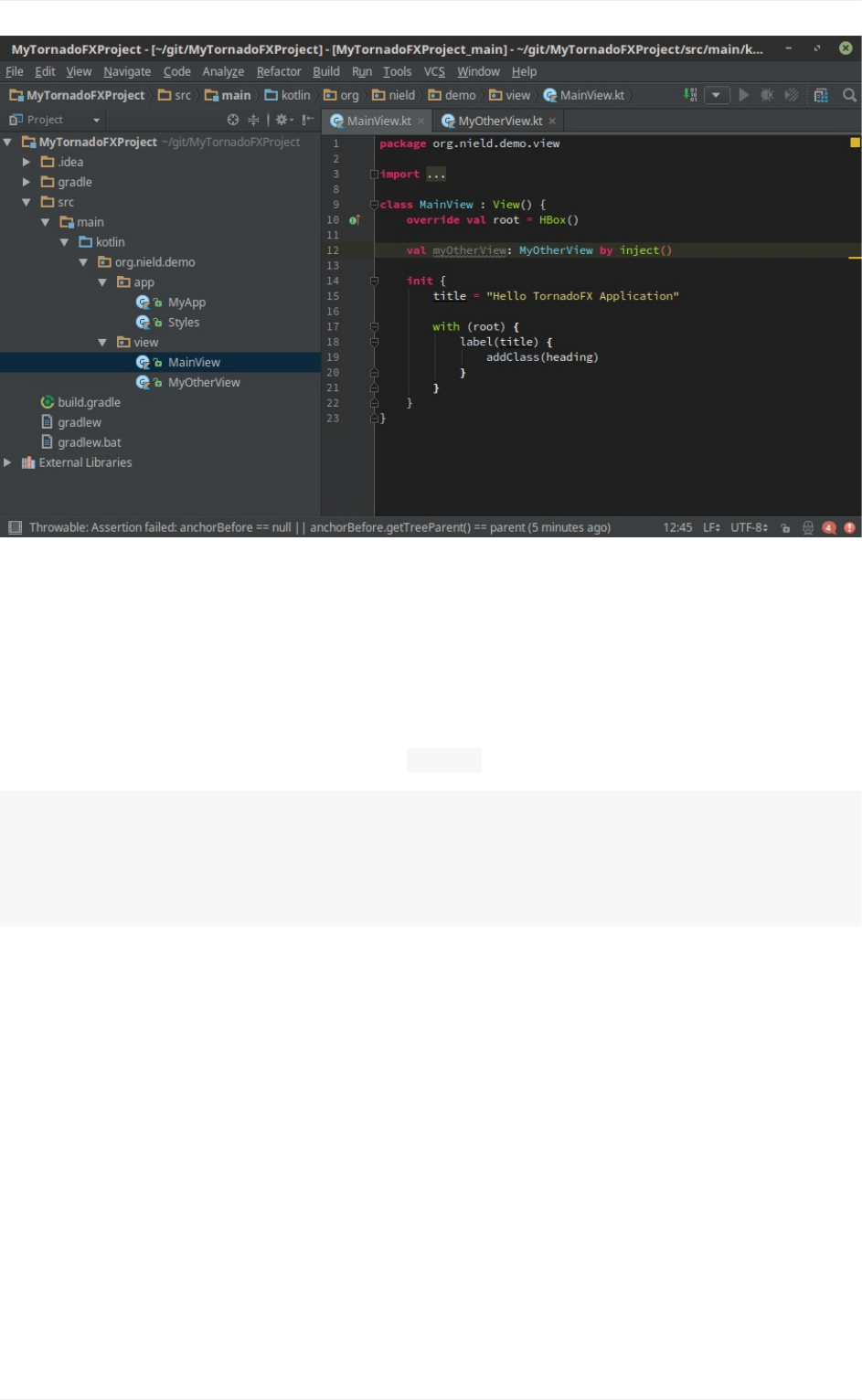Select MyOtherView in project tree
The width and height of the screenshot is (862, 1400).
[x=204, y=383]
